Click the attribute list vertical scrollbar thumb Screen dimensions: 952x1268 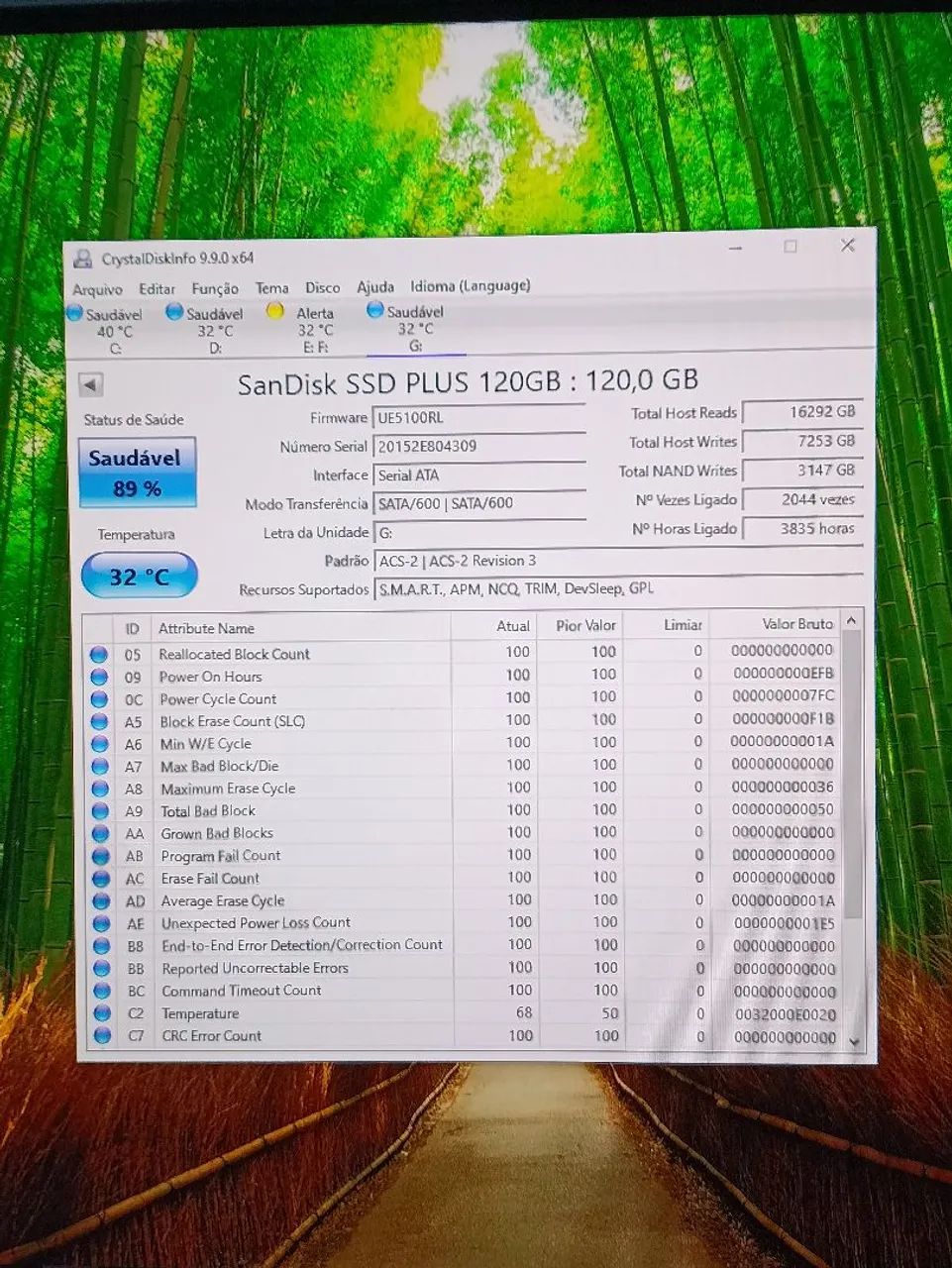pyautogui.click(x=852, y=773)
